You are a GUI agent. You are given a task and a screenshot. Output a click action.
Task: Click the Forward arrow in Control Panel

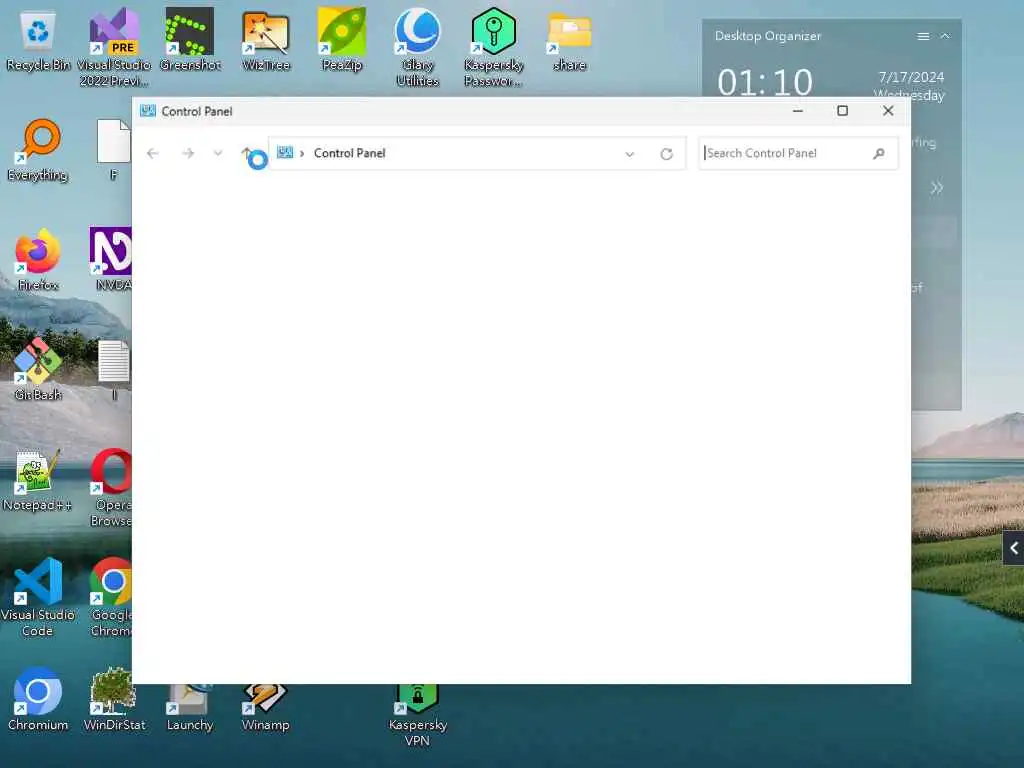pyautogui.click(x=188, y=153)
